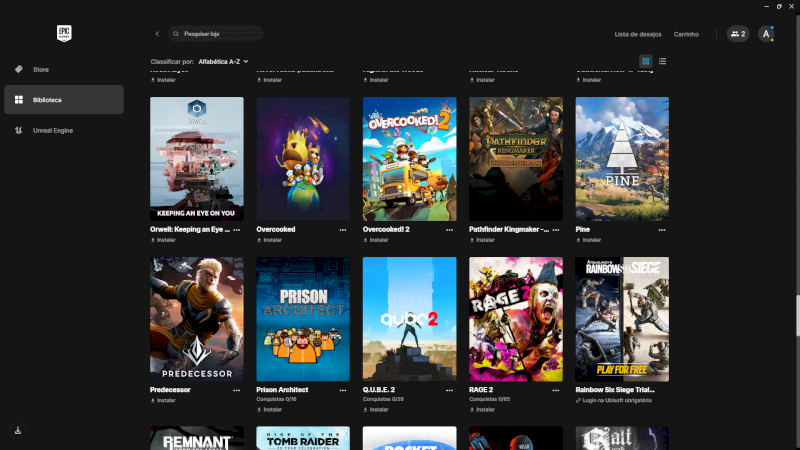The width and height of the screenshot is (800, 450).
Task: Open Remnant game cover
Action: 196,438
